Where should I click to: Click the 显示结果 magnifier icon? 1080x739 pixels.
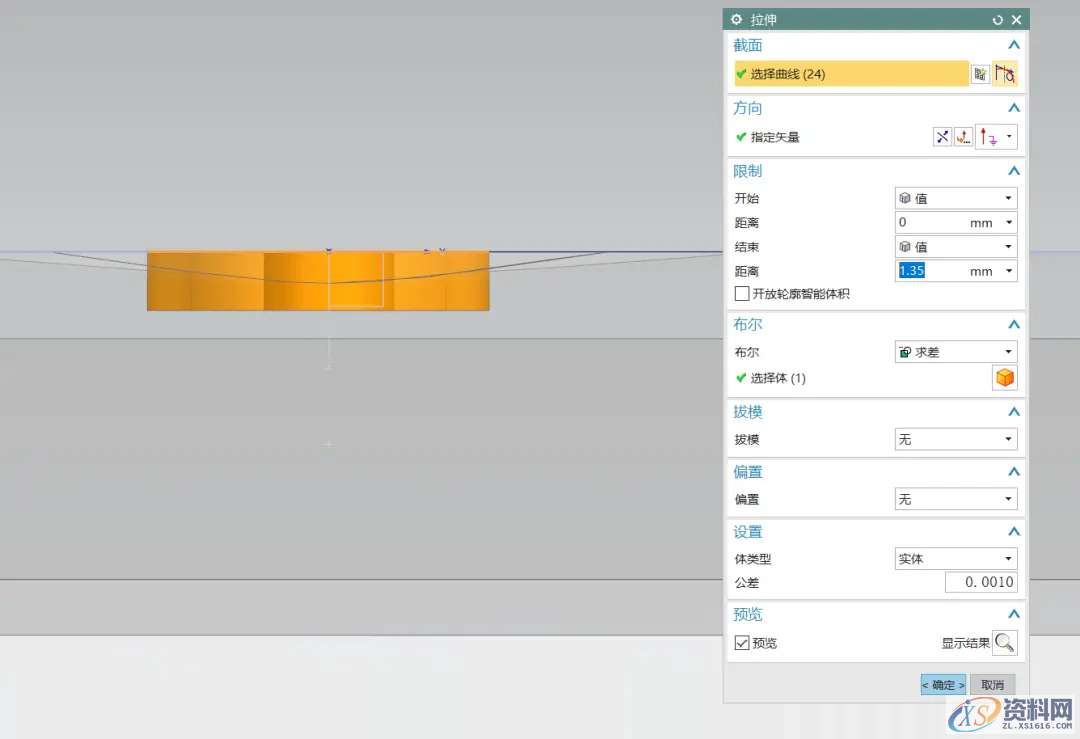[1005, 643]
